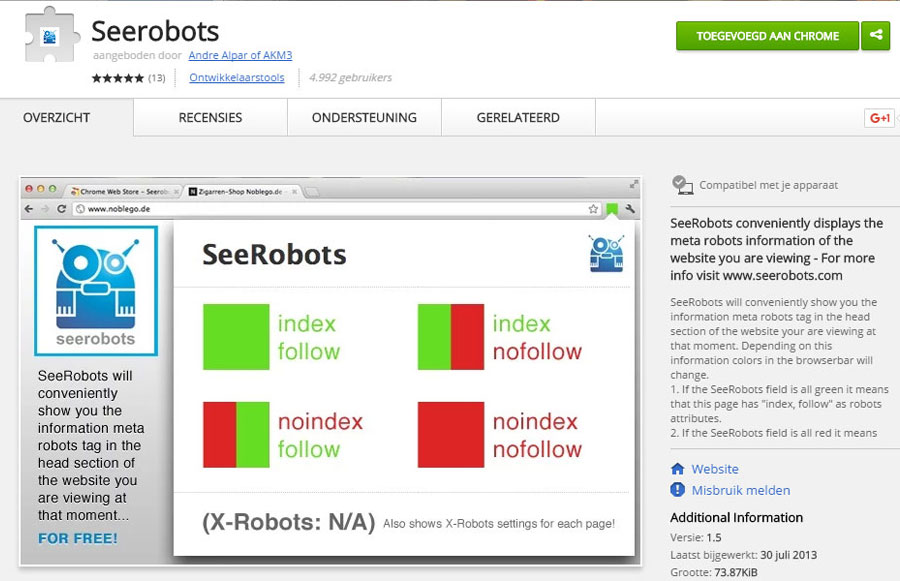Click the 4.992 gebruikers text
900x581 pixels.
pos(350,78)
